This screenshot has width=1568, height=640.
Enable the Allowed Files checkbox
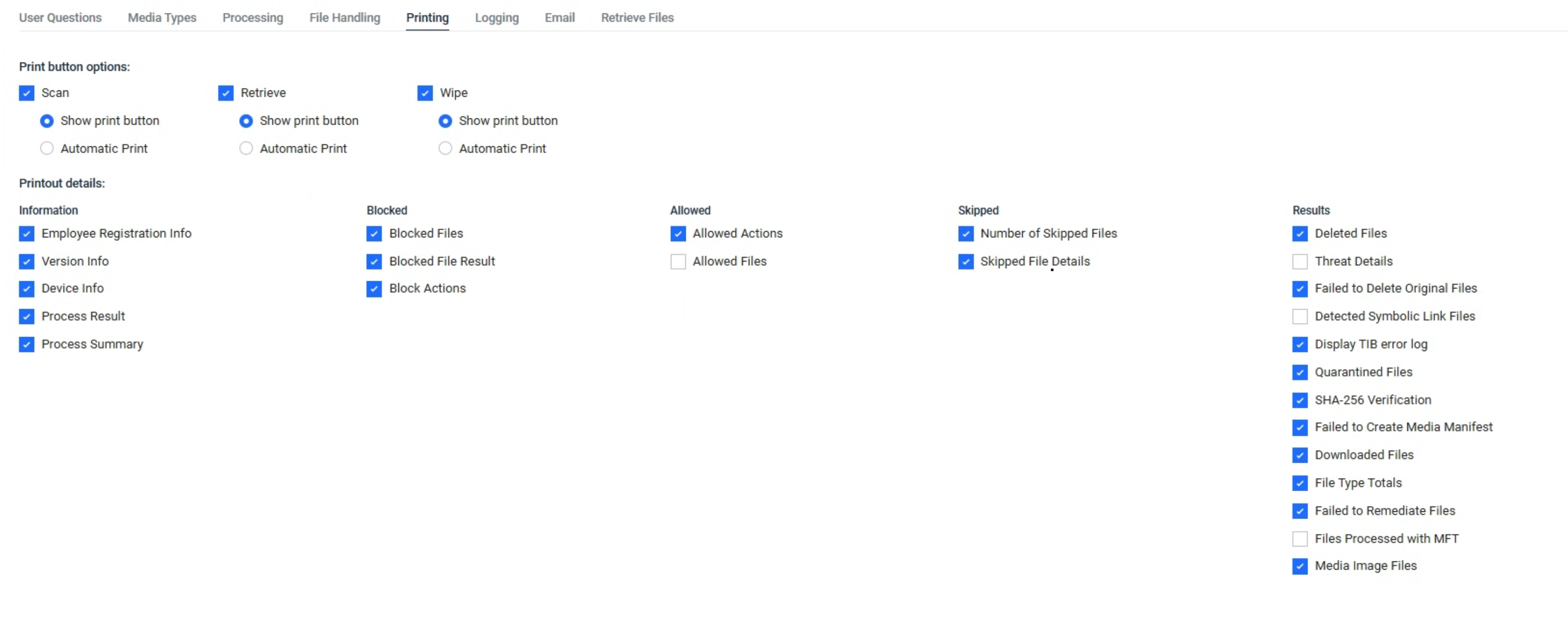click(678, 261)
